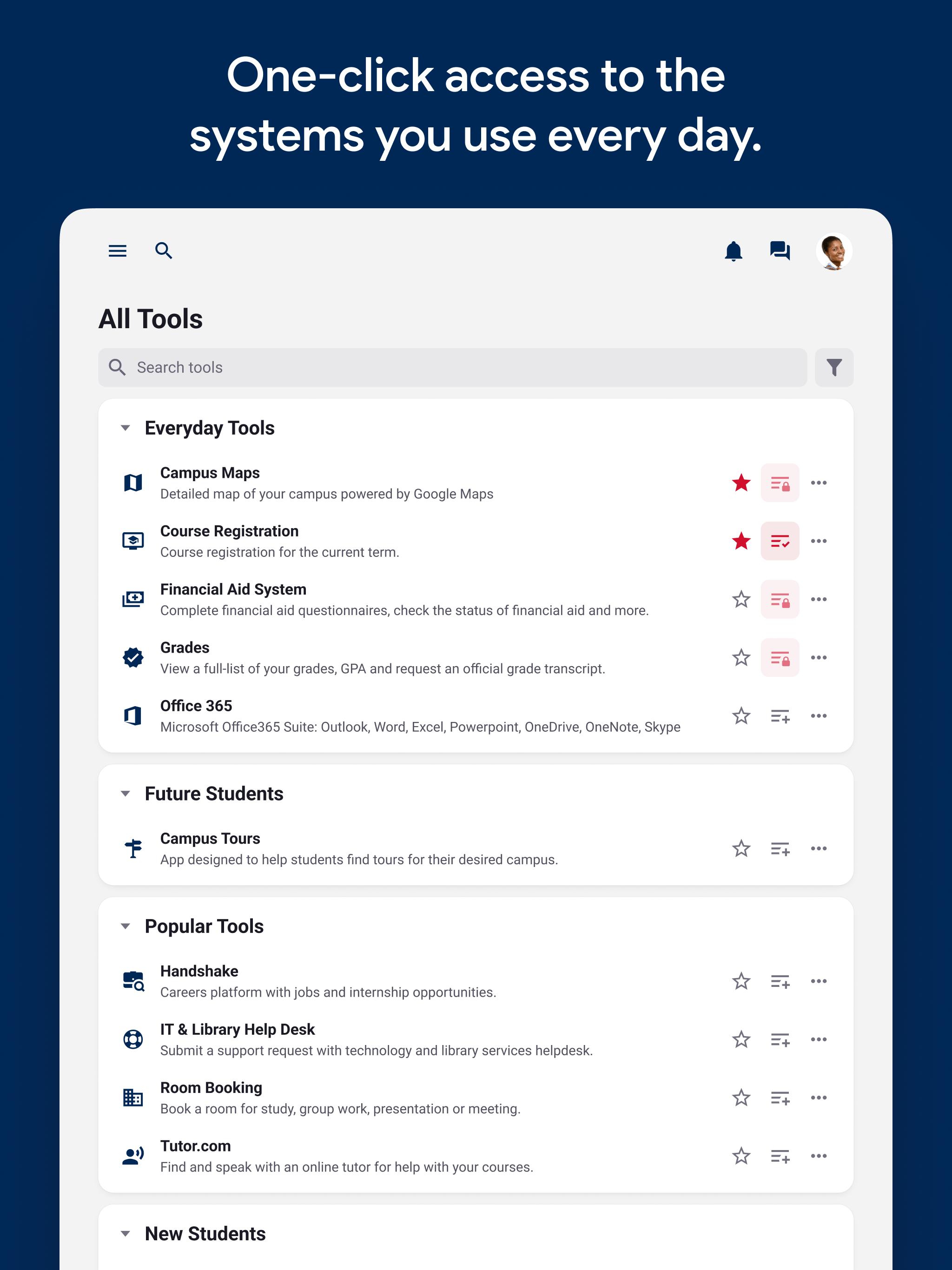Screen dimensions: 952x1270
Task: Open more options for IT & Library Help Desk
Action: [818, 1039]
